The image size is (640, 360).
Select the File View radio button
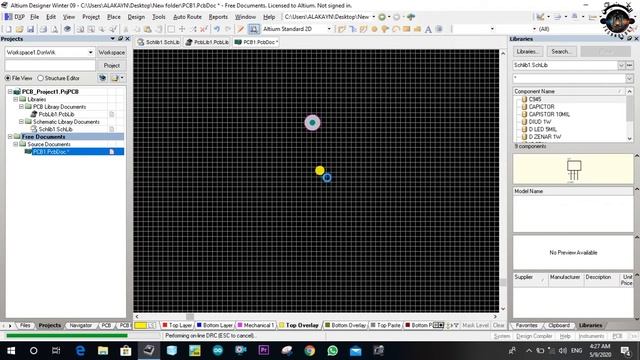[x=8, y=78]
